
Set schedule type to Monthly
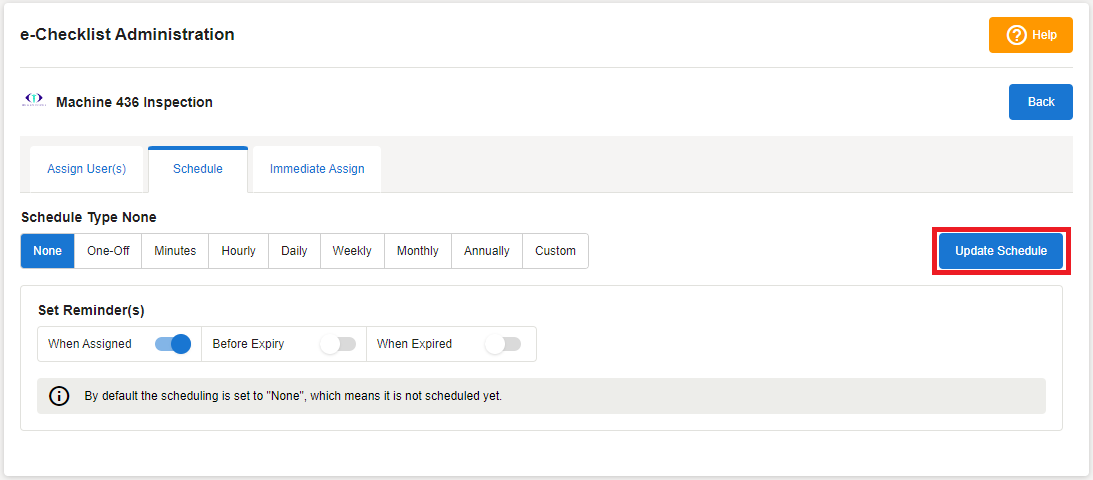pos(417,251)
